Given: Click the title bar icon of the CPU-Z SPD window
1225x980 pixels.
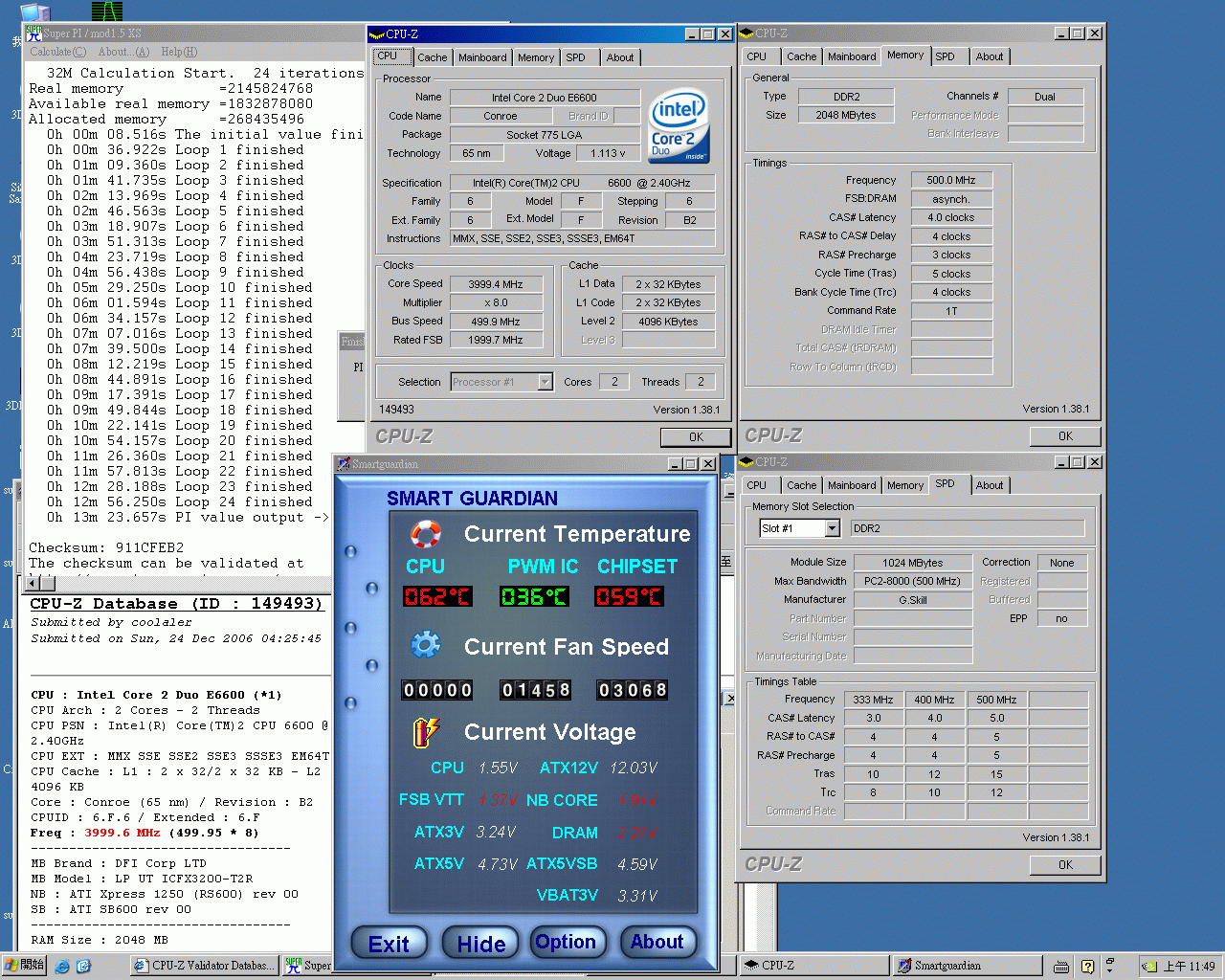Looking at the screenshot, I should pos(747,462).
